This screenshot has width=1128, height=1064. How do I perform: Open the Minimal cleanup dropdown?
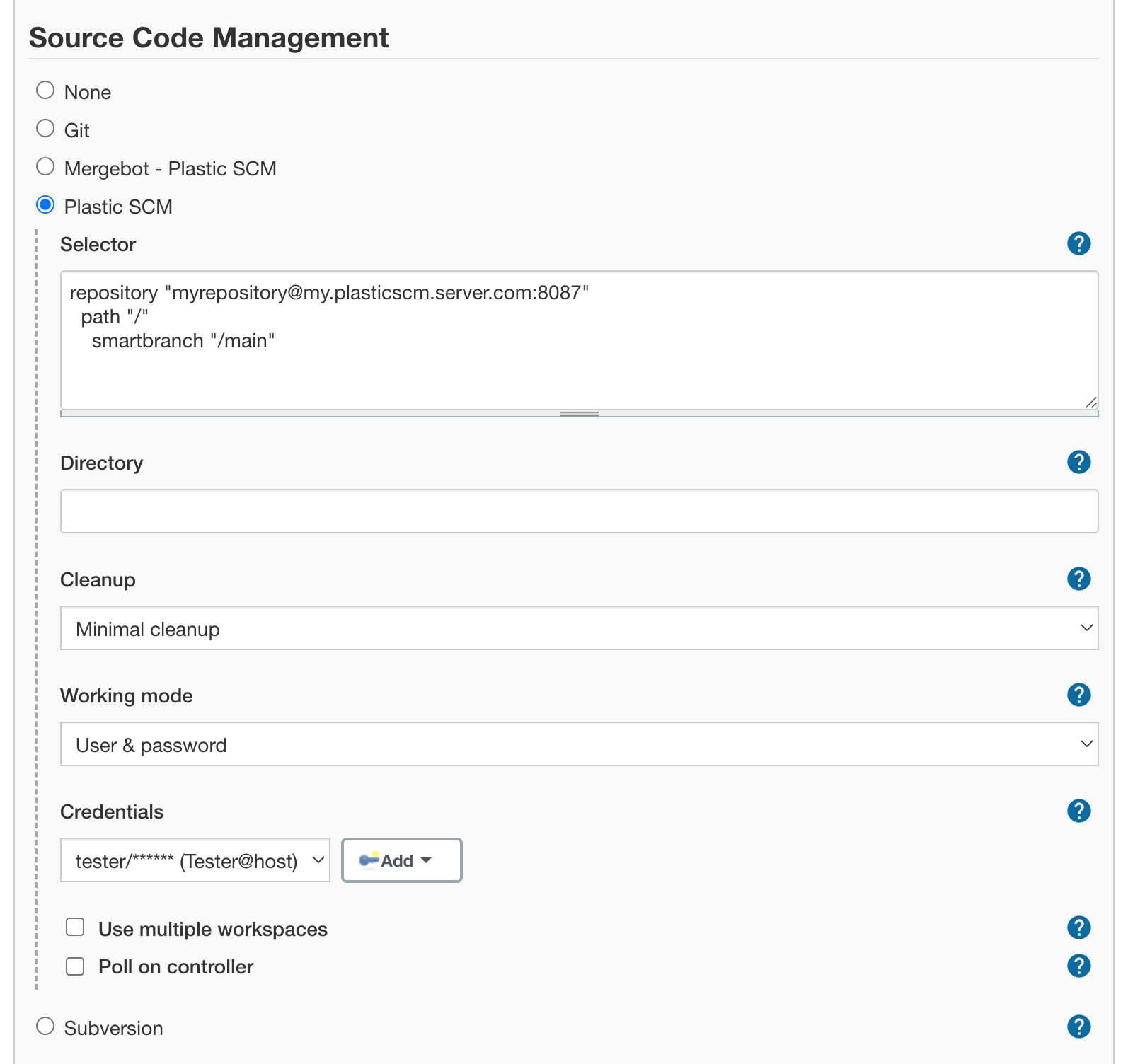[579, 628]
